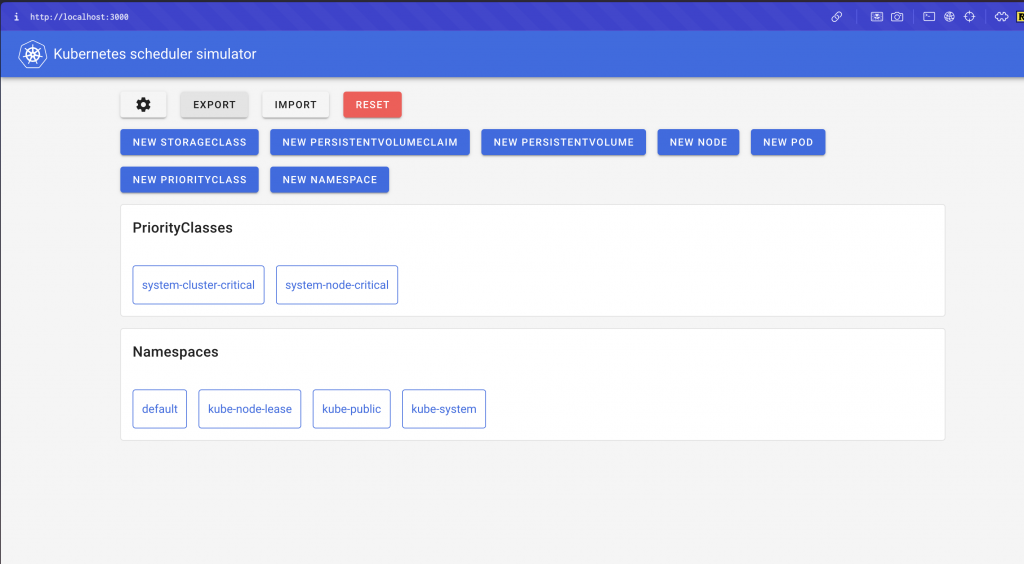
Task: Select the default namespace chip
Action: coord(160,409)
